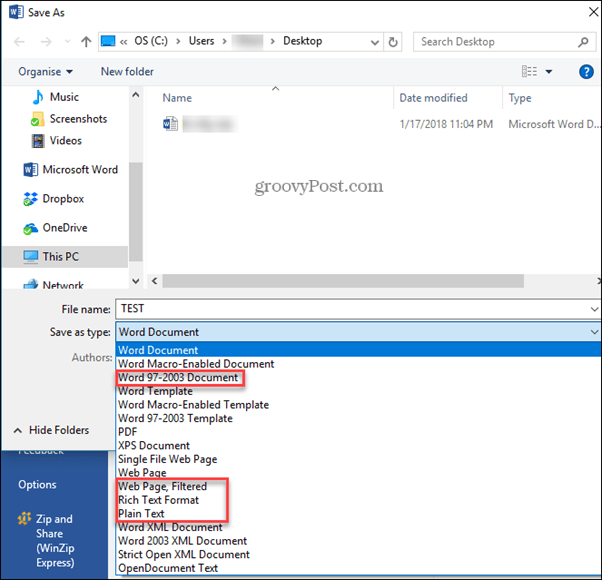
Task: Choose OpenDocument Text type
Action: click(168, 568)
